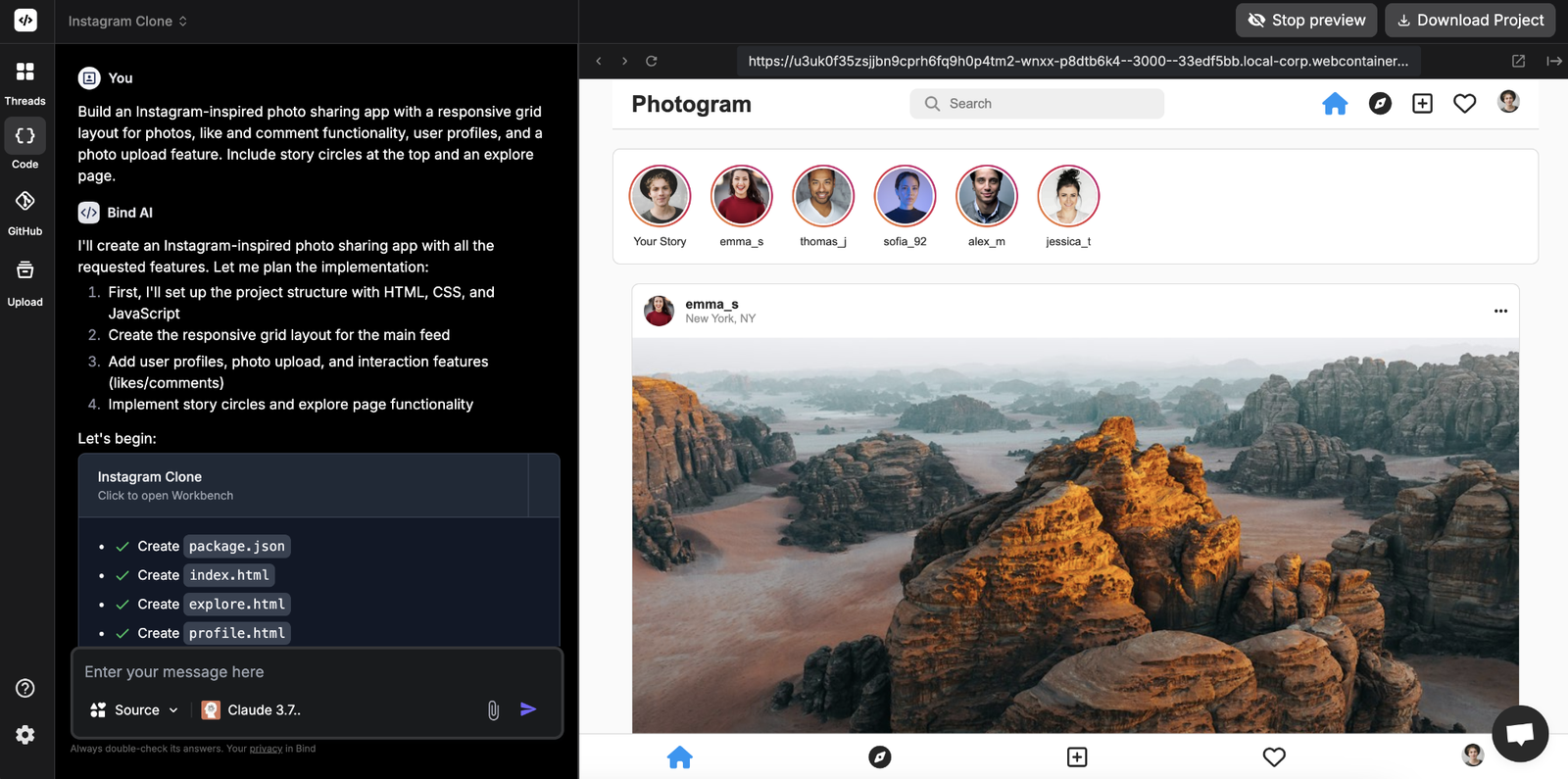Open the Claude 3.7 model selector

click(x=252, y=710)
